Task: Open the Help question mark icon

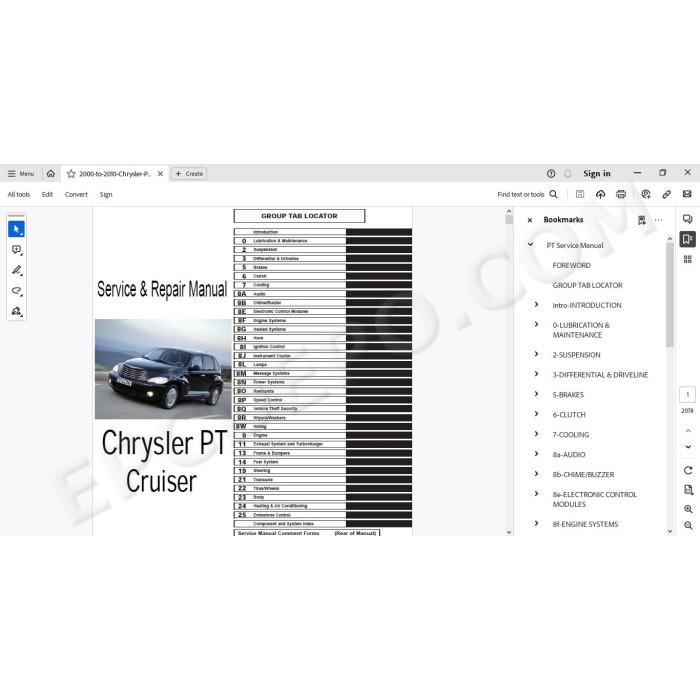Action: (x=551, y=174)
